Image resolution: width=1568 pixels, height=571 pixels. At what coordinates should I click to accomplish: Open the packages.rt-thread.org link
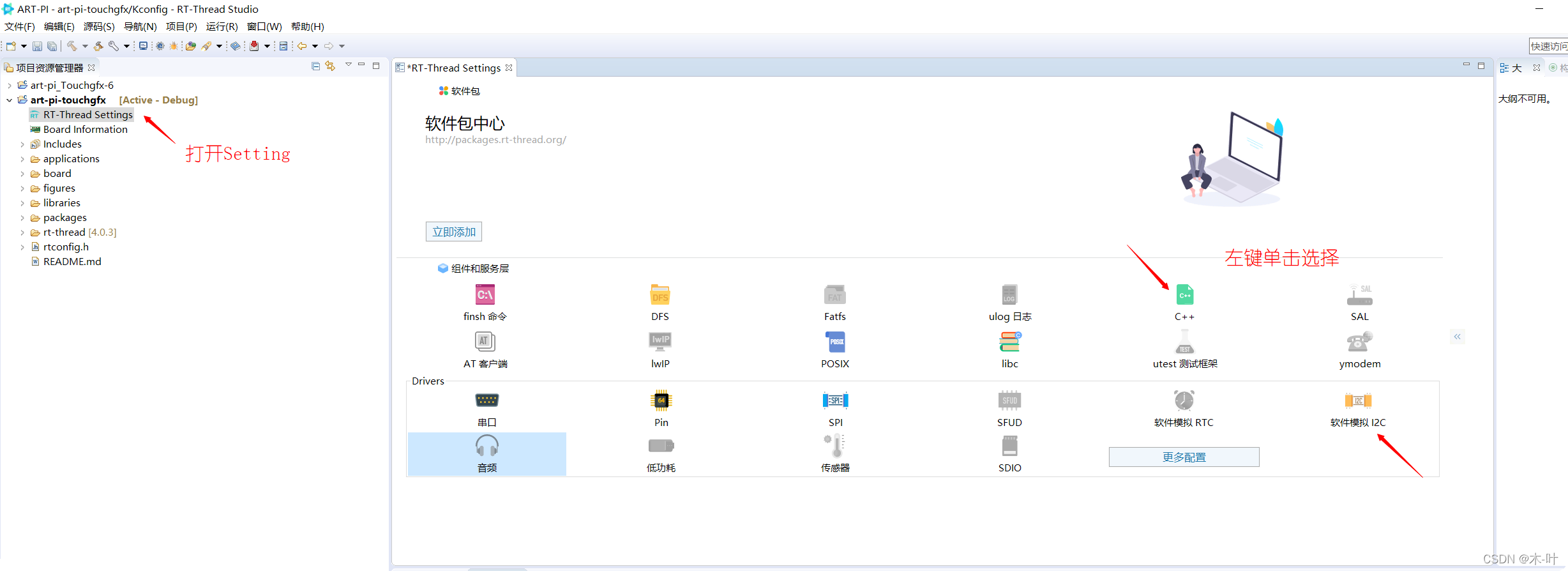(x=496, y=139)
